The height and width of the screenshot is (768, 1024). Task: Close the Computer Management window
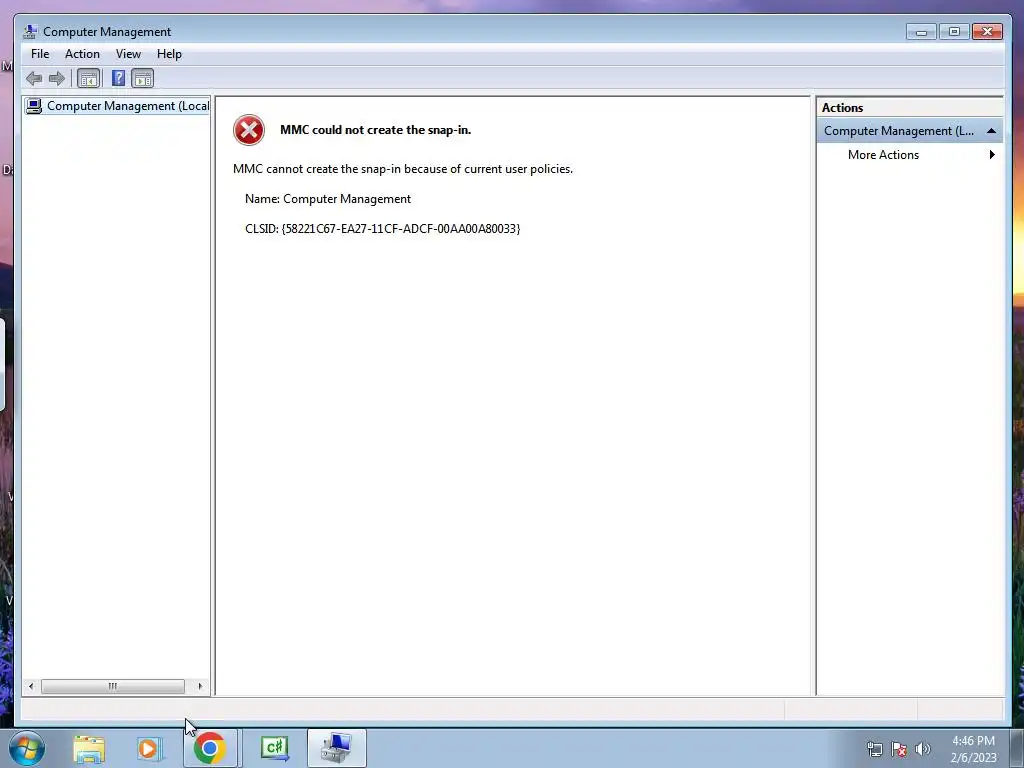click(987, 32)
